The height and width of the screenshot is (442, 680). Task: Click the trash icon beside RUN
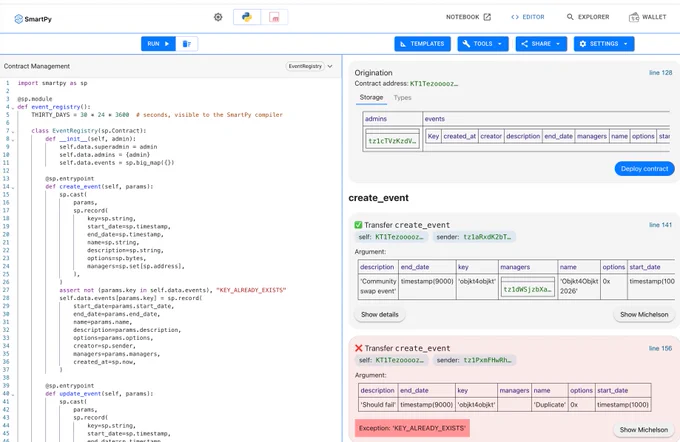[x=187, y=44]
